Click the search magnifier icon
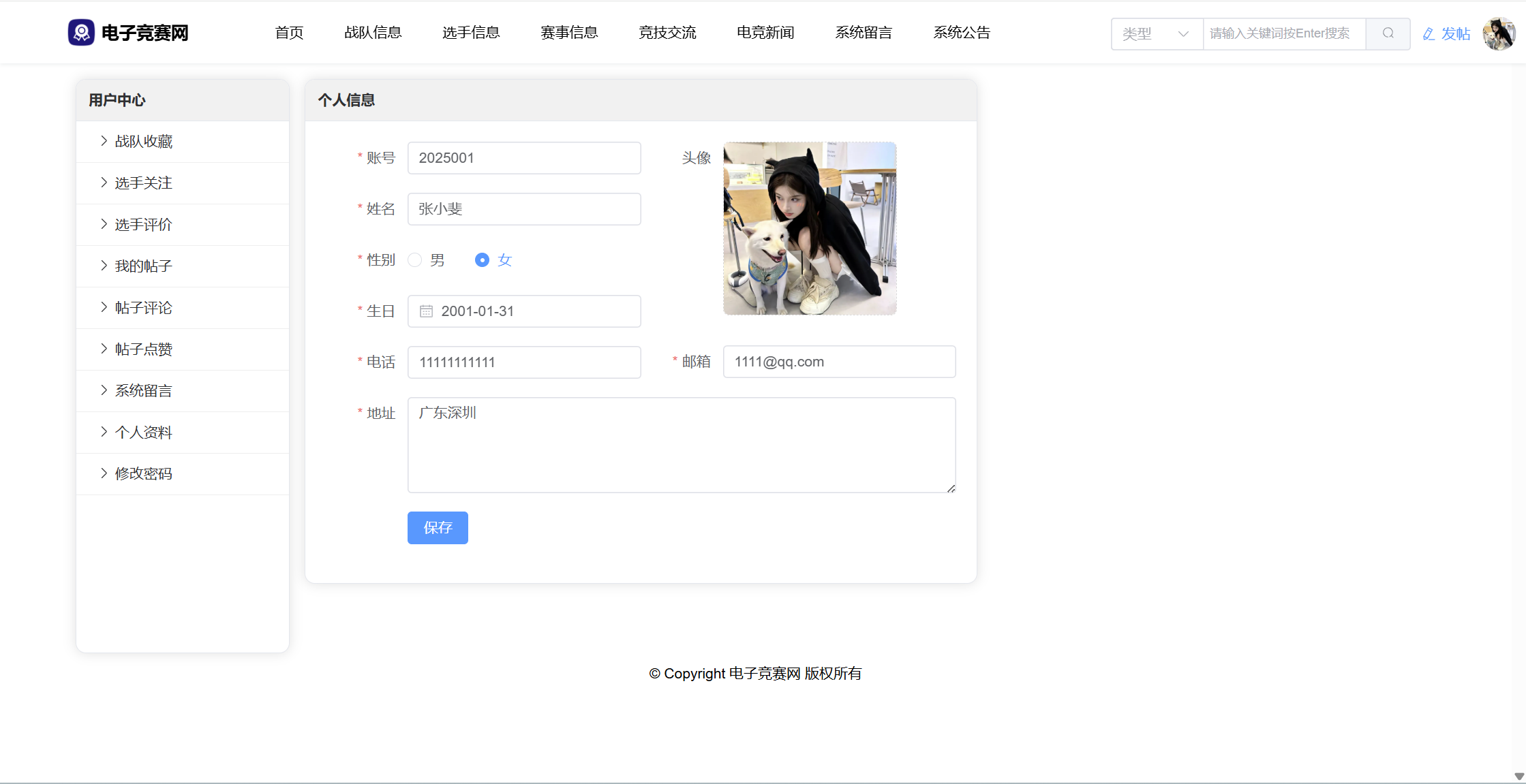This screenshot has height=784, width=1526. [1388, 33]
